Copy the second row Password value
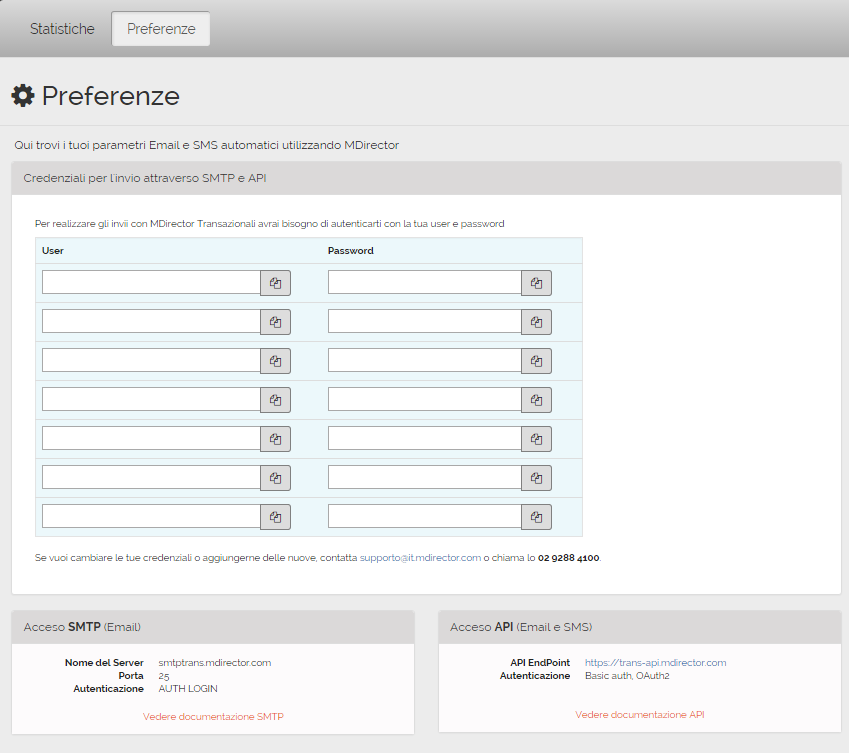 point(536,322)
